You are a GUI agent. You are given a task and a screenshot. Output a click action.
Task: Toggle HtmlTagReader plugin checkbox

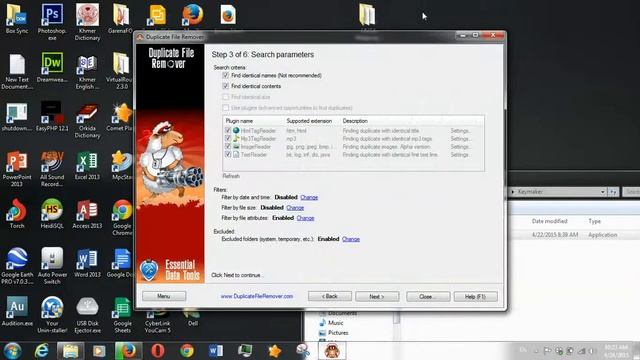(x=228, y=131)
